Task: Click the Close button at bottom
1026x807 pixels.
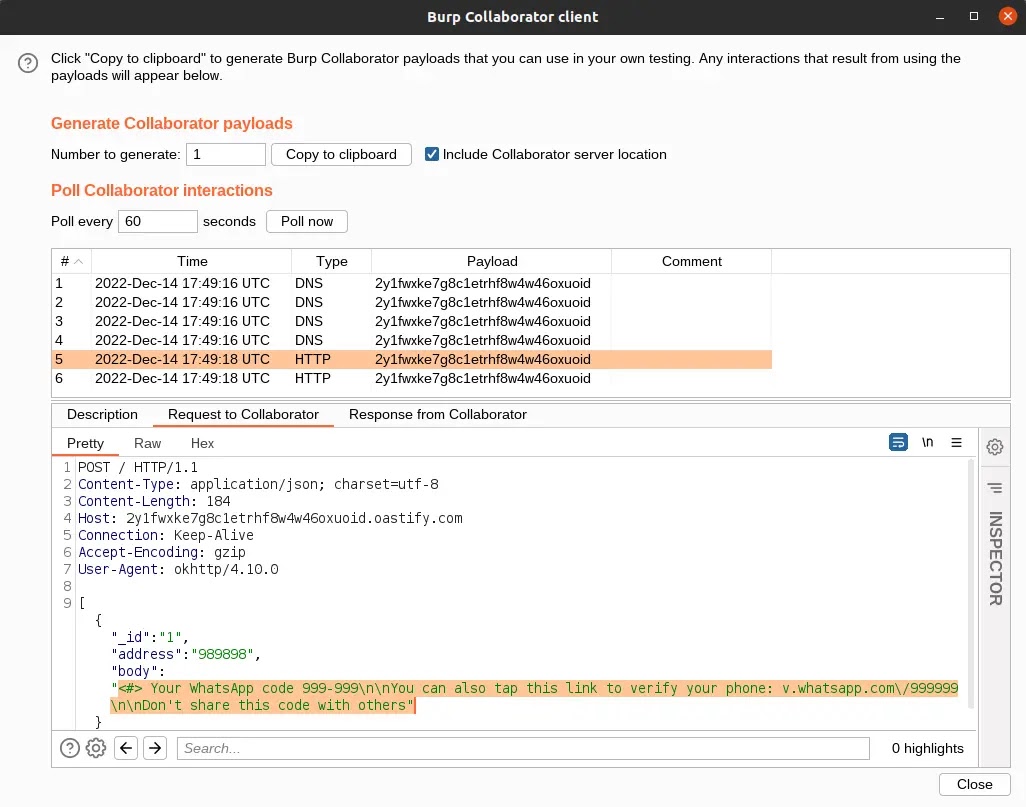Action: tap(974, 784)
